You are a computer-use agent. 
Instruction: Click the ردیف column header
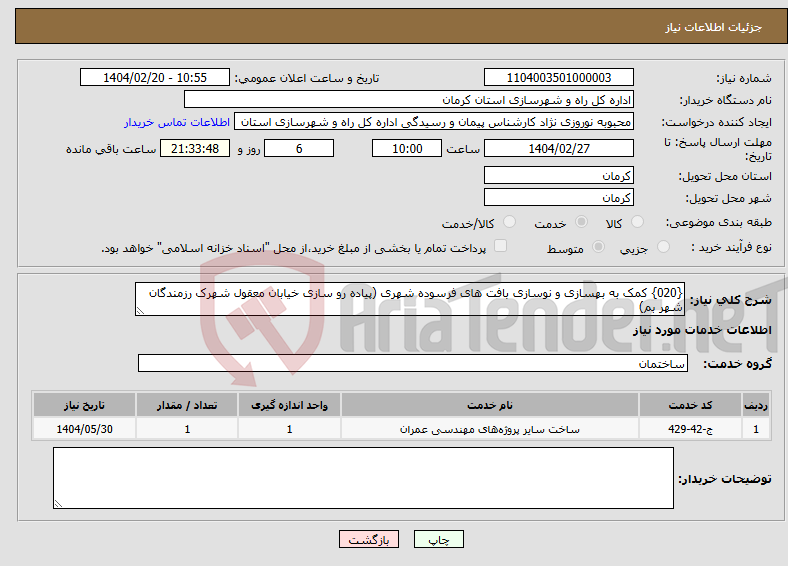click(x=756, y=405)
